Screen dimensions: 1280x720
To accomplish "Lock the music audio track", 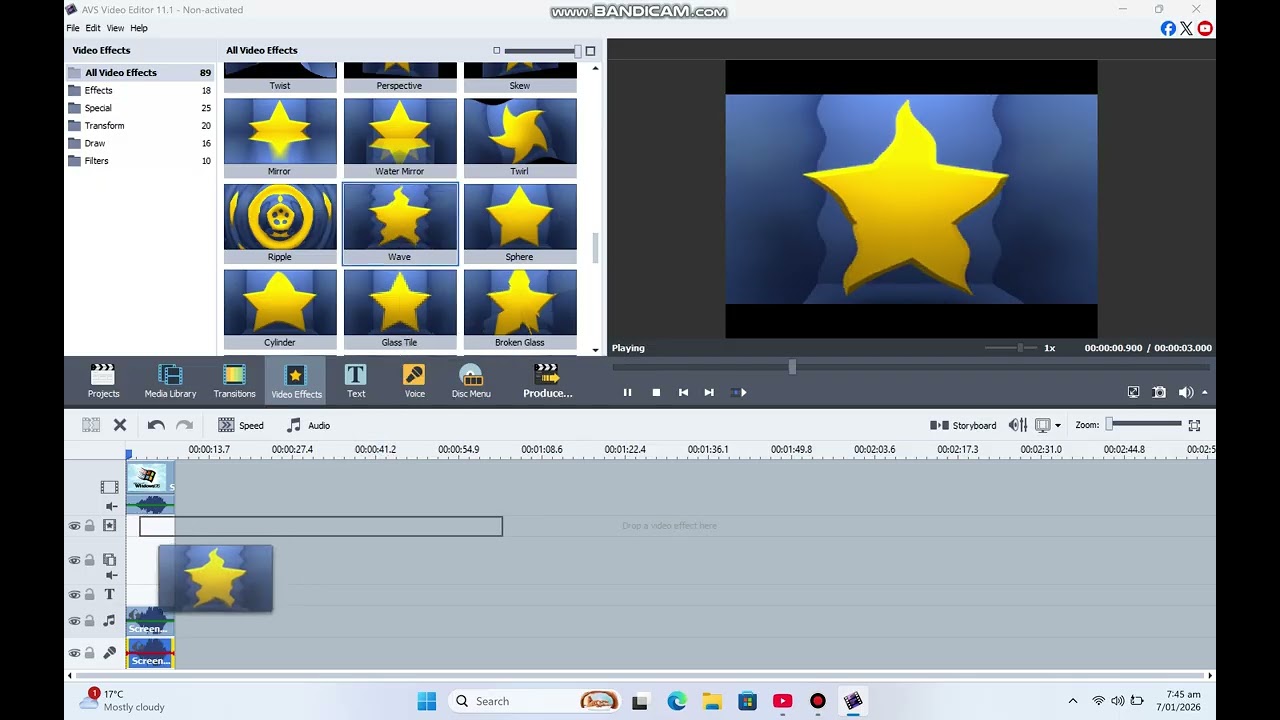I will (89, 621).
